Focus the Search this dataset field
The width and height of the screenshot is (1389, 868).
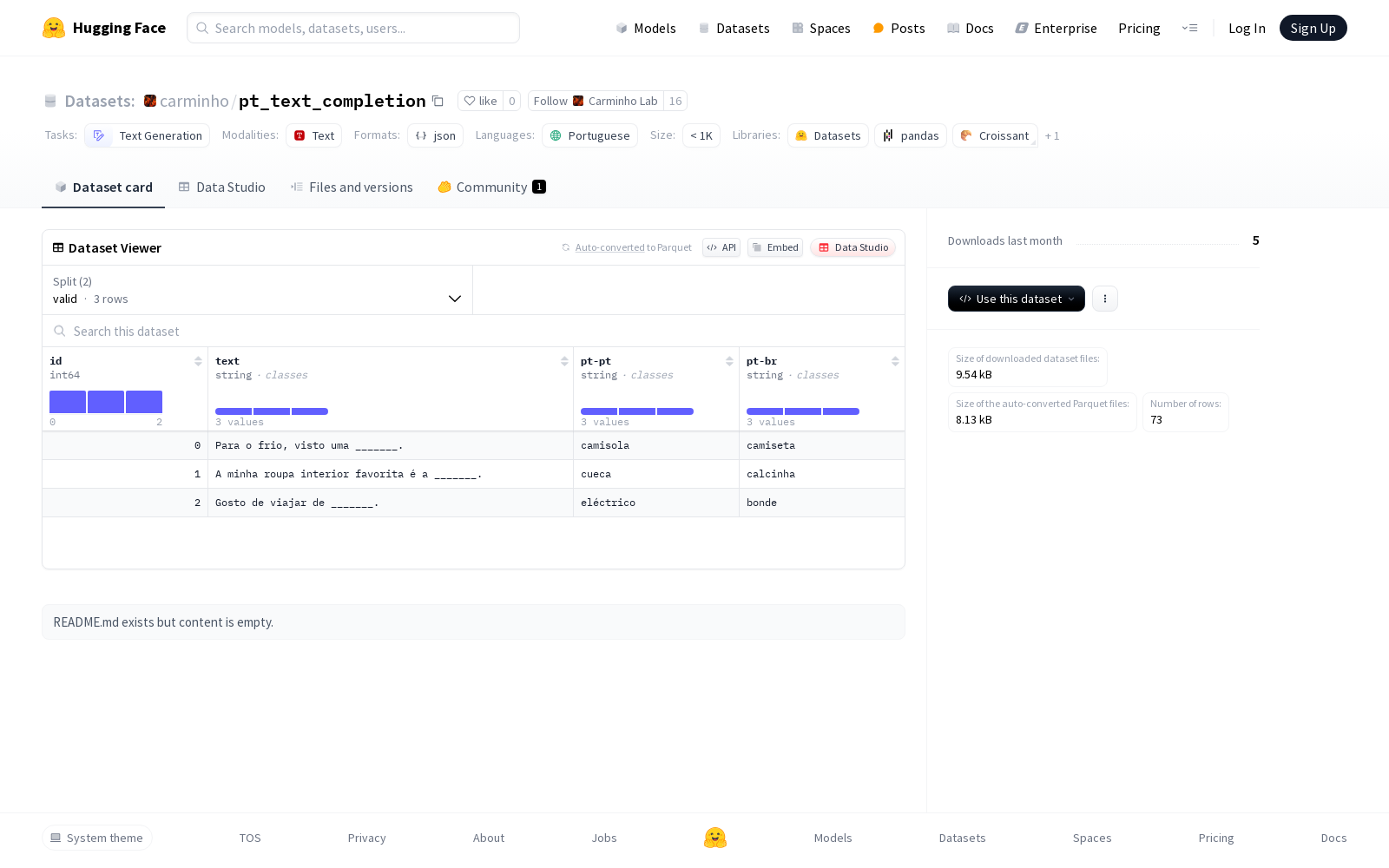pyautogui.click(x=473, y=331)
